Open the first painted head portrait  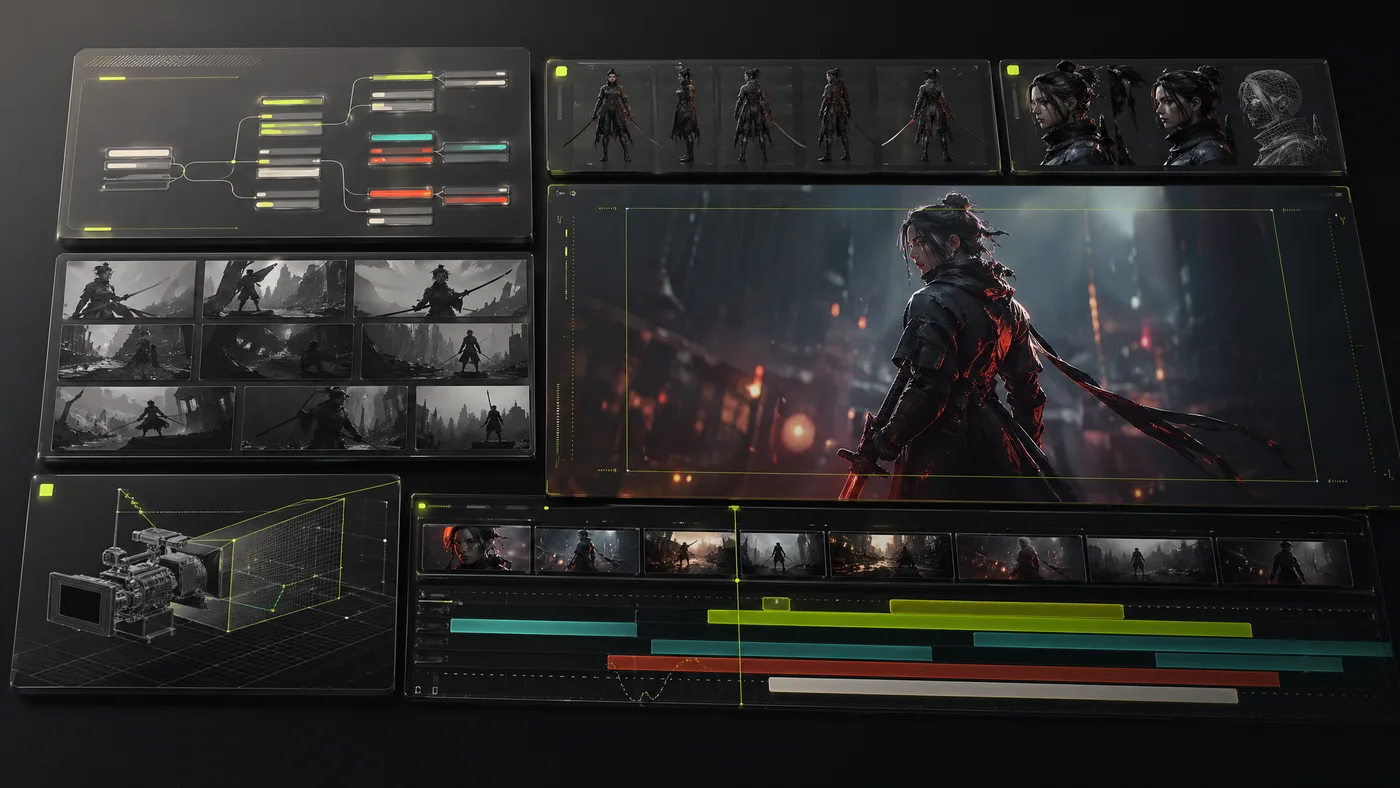point(1070,115)
